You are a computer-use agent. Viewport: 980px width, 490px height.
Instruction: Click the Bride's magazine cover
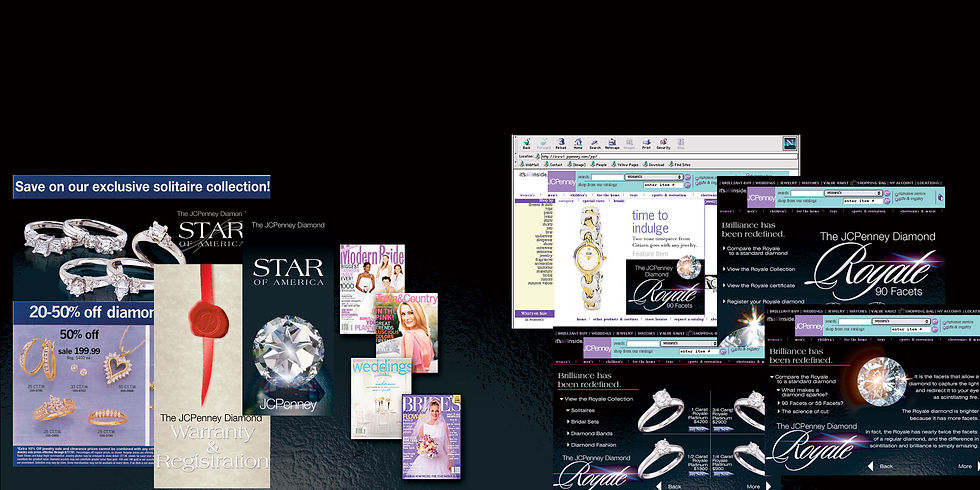[x=431, y=436]
